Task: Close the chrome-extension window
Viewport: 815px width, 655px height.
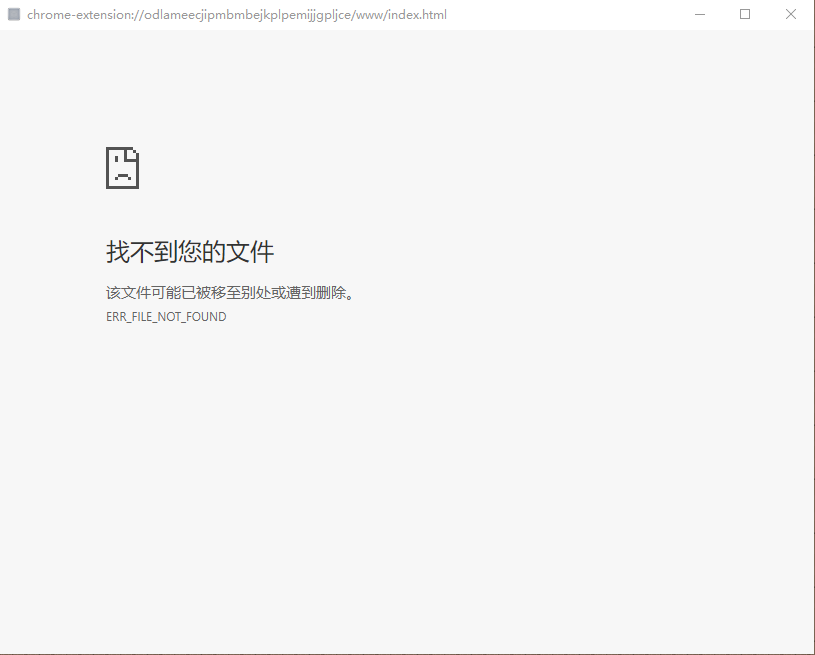Action: tap(791, 15)
